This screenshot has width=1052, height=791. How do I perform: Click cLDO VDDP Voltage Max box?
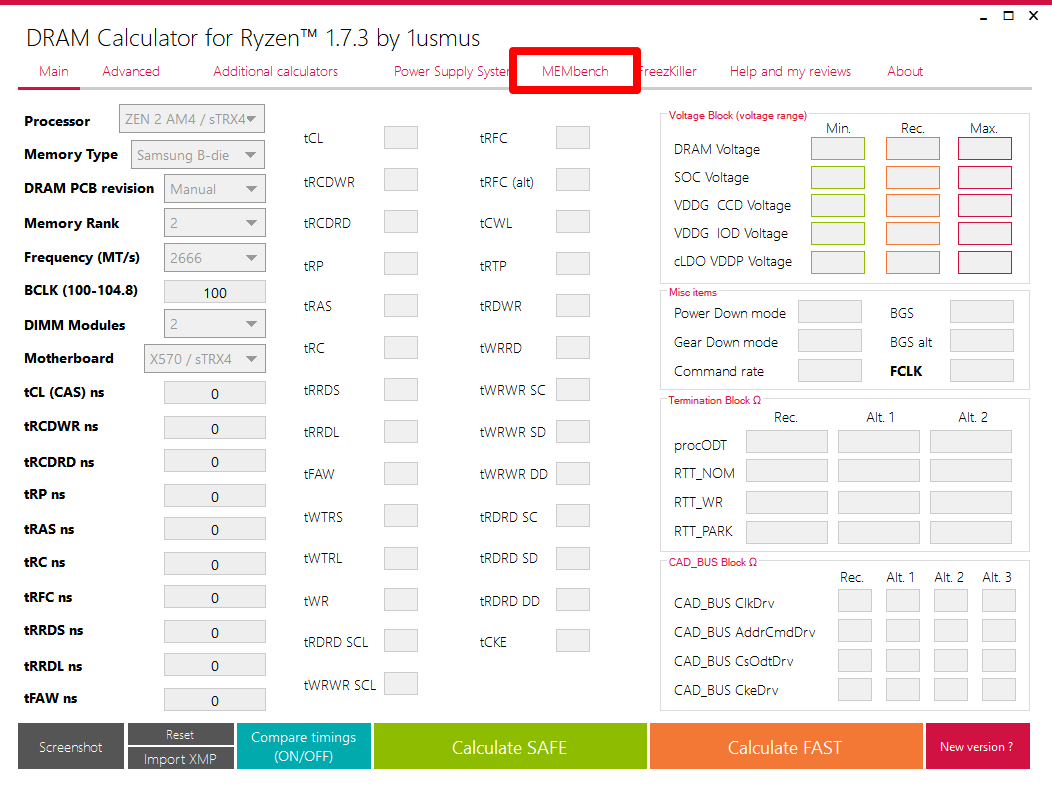(984, 262)
